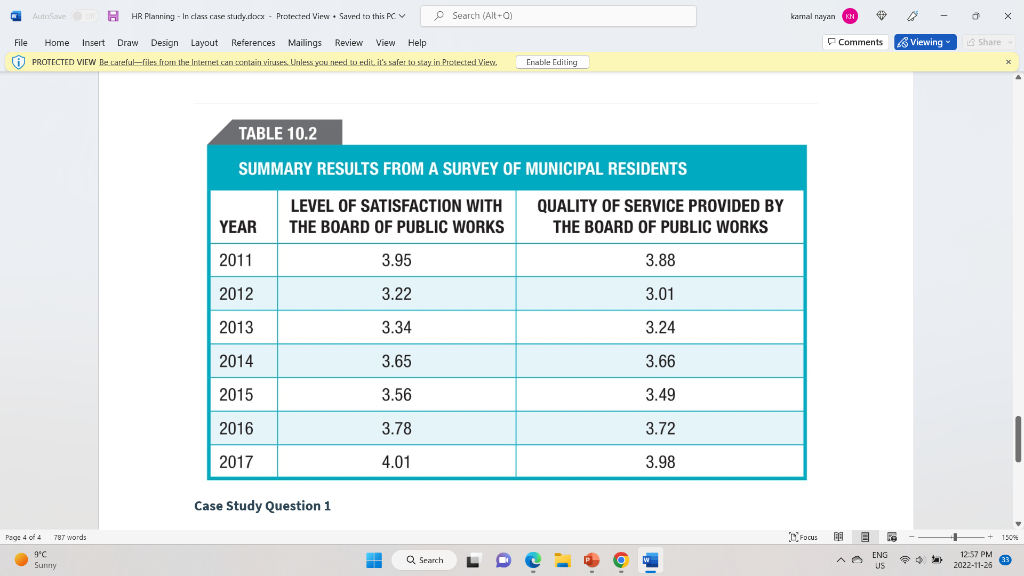Open Task View from the taskbar
The height and width of the screenshot is (576, 1024).
pos(473,560)
